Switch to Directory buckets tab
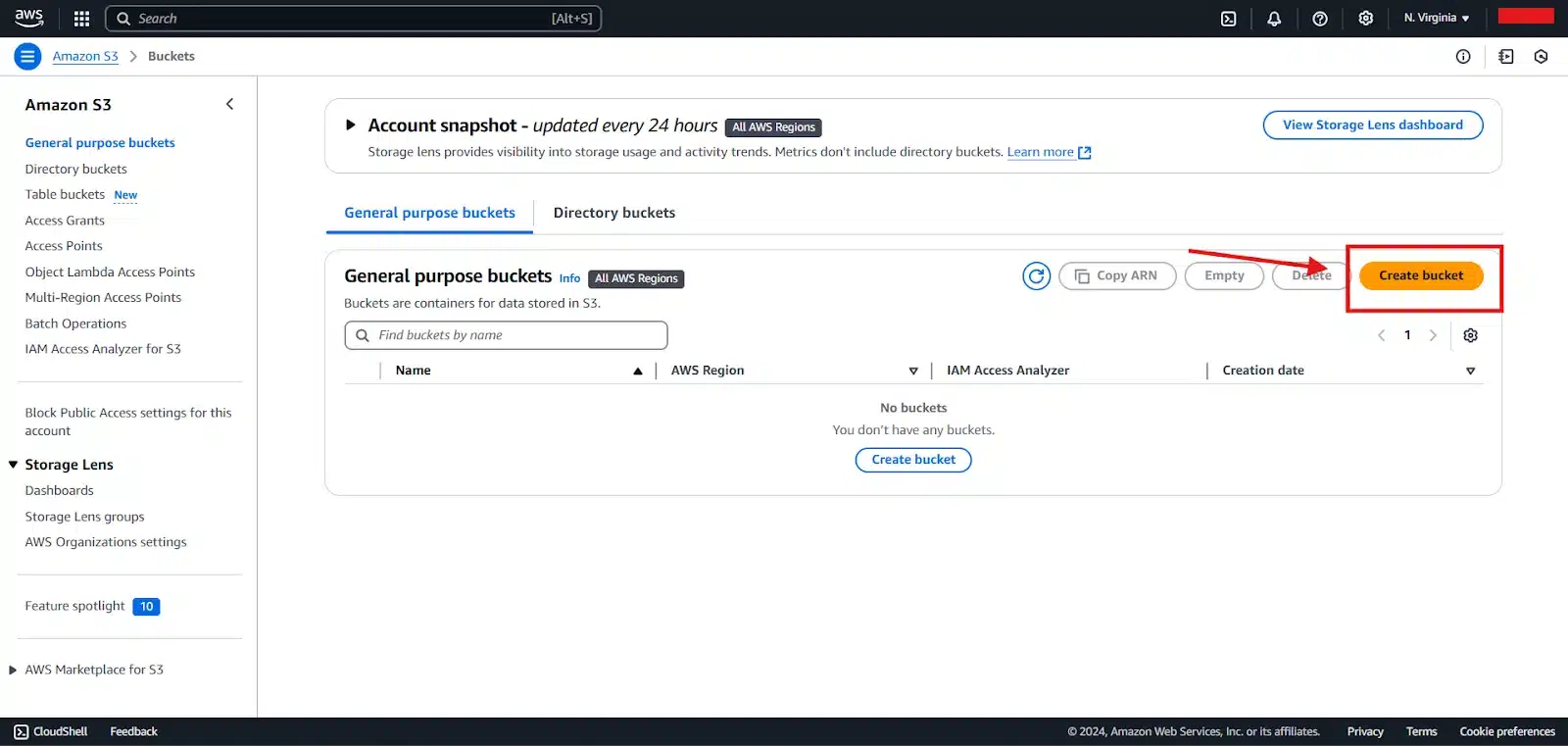 (614, 213)
